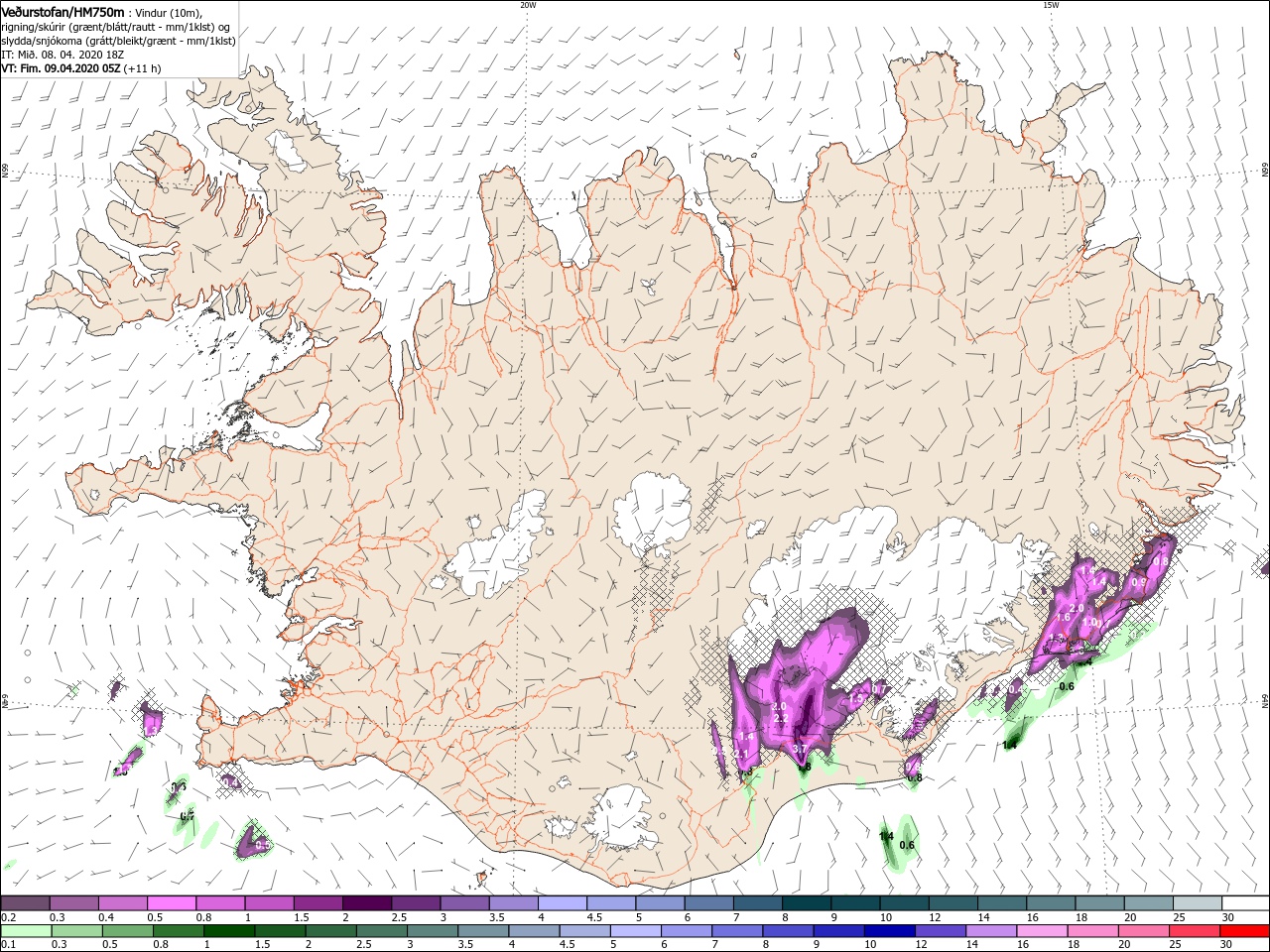The width and height of the screenshot is (1270, 952).
Task: Click the '1.6' precipitation value on map
Action: [1064, 617]
